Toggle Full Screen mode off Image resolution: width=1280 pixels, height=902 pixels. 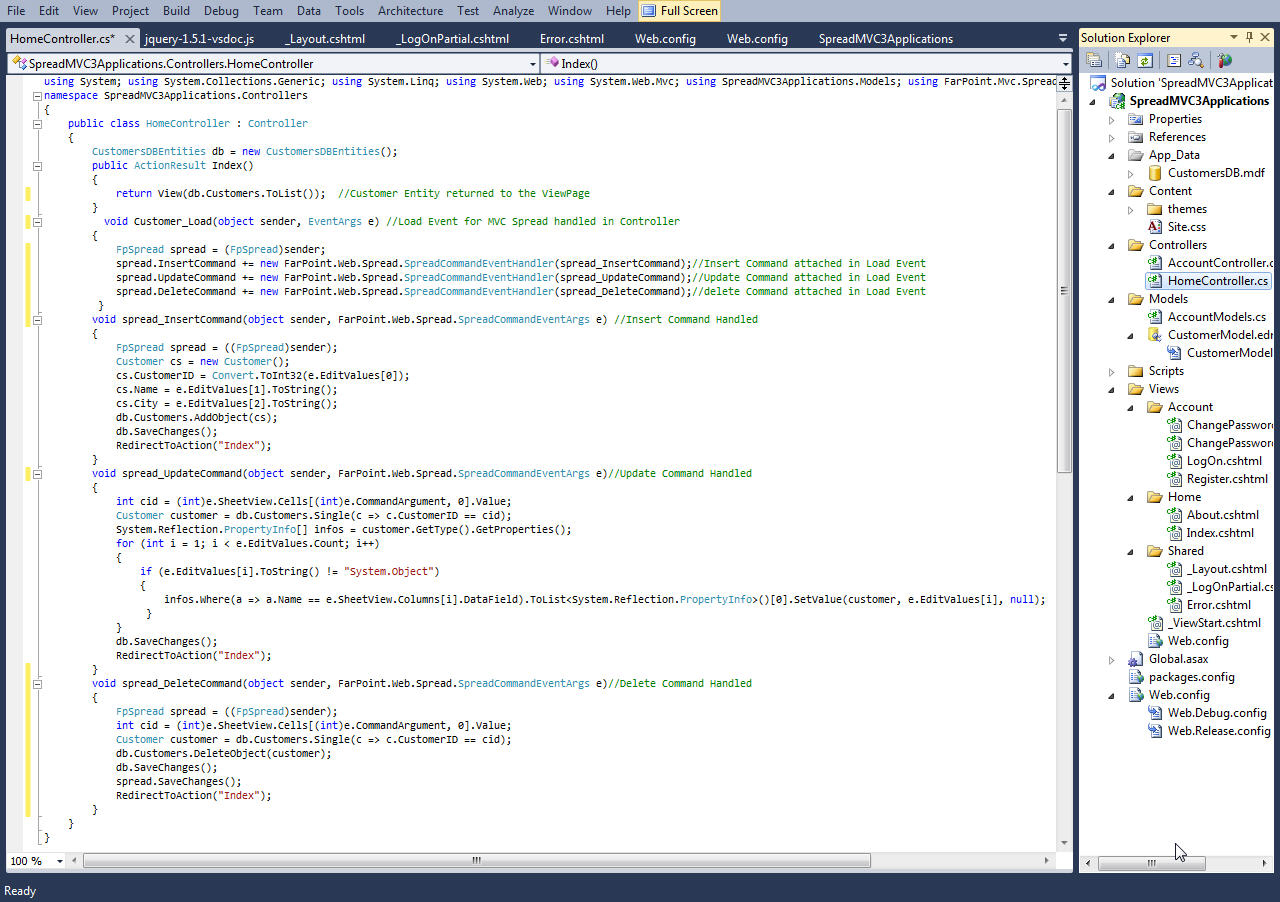(679, 11)
